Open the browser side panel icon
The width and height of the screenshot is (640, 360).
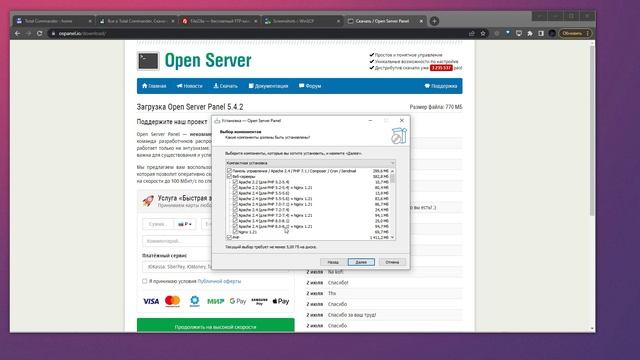(x=541, y=33)
